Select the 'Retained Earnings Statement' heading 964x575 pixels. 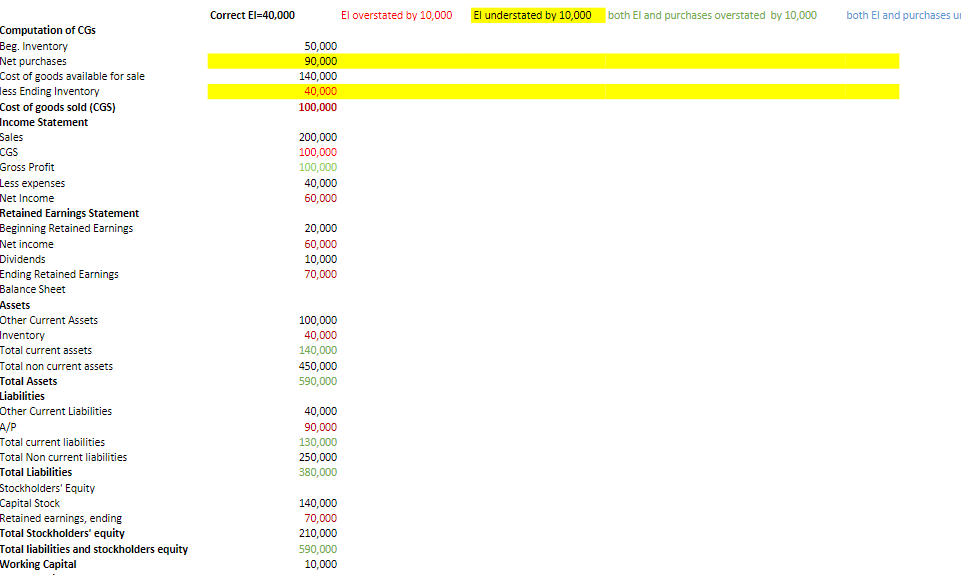pos(69,213)
